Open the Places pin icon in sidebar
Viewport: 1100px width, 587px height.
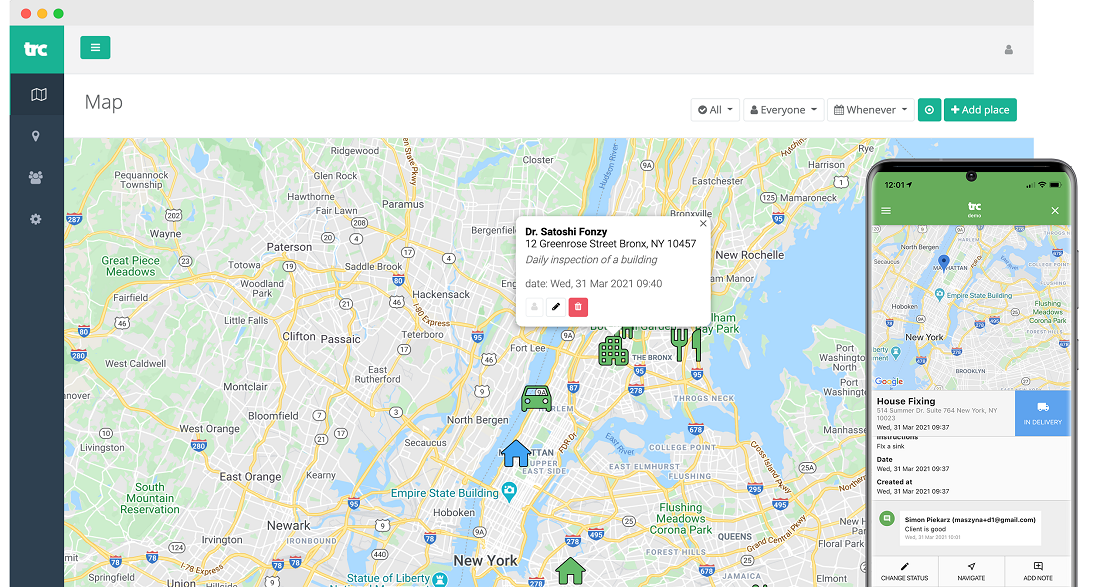point(36,136)
